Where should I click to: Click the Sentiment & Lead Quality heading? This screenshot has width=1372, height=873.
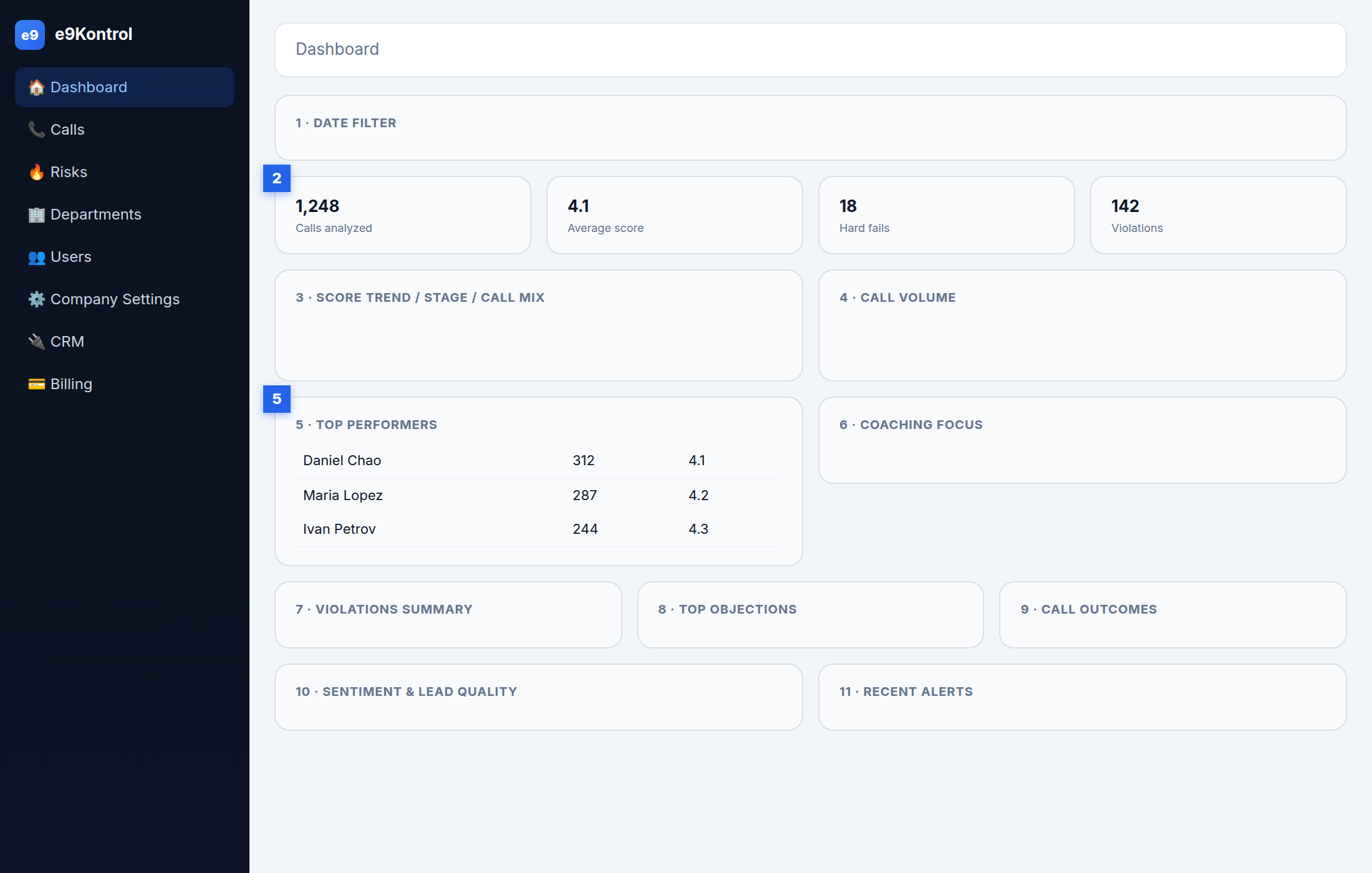(407, 692)
